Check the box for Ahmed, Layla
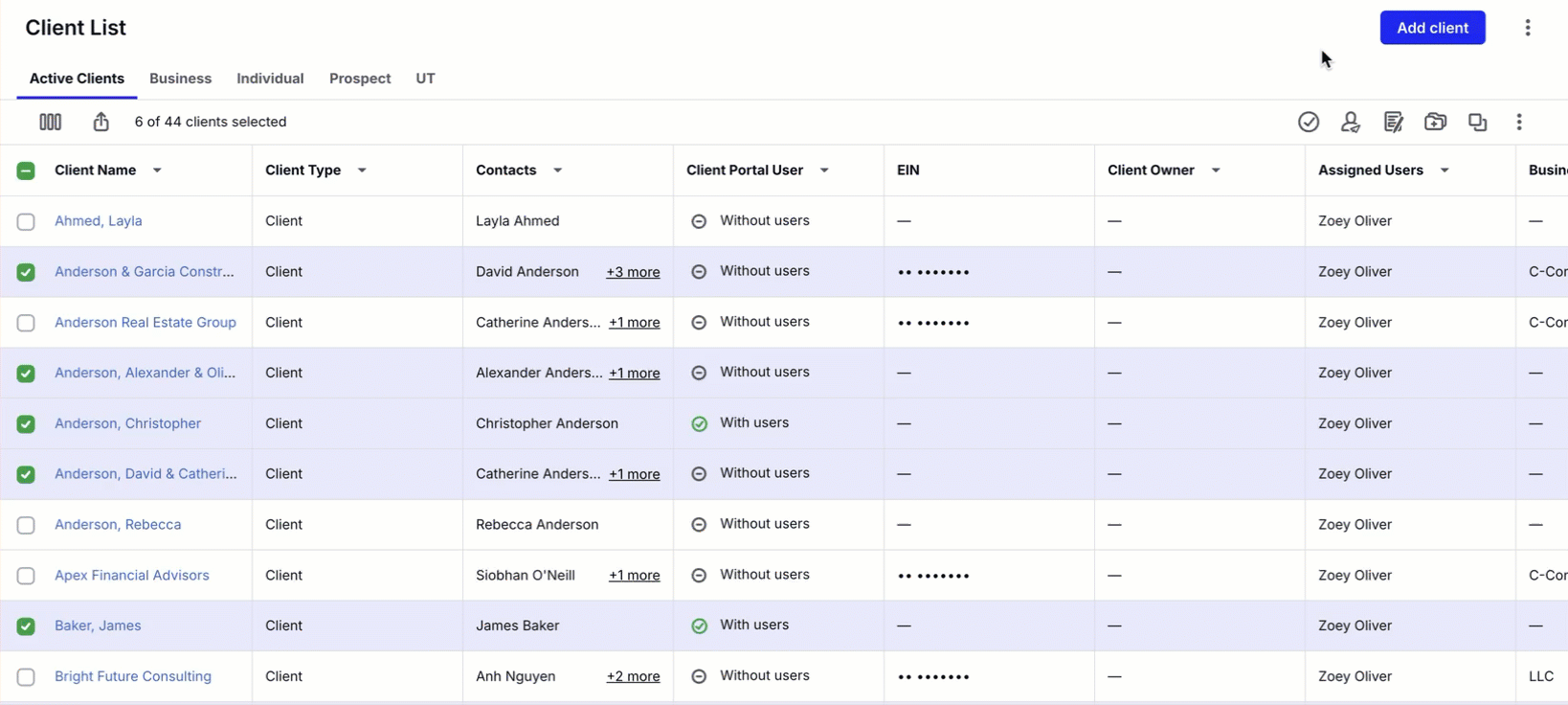Image resolution: width=1568 pixels, height=705 pixels. point(26,221)
